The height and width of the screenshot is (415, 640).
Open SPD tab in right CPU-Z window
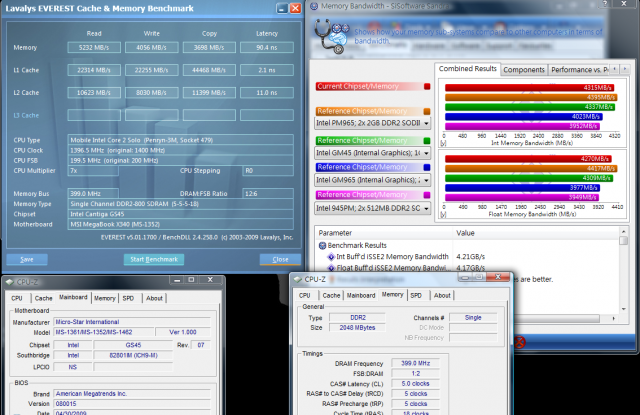click(x=416, y=295)
